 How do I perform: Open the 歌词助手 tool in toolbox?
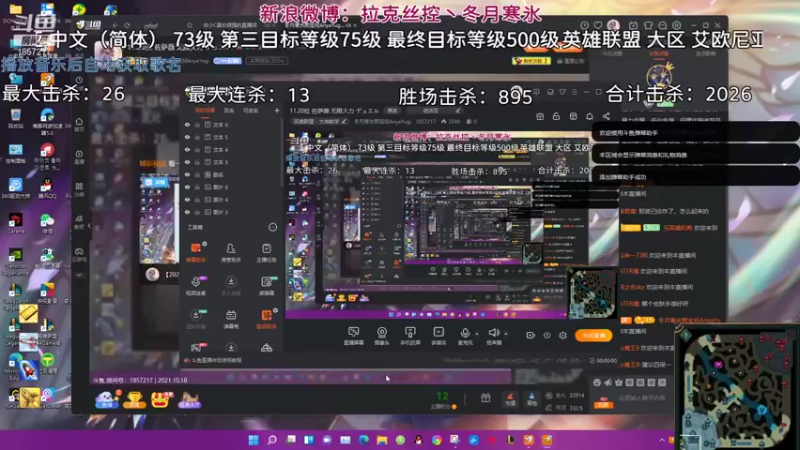(266, 318)
